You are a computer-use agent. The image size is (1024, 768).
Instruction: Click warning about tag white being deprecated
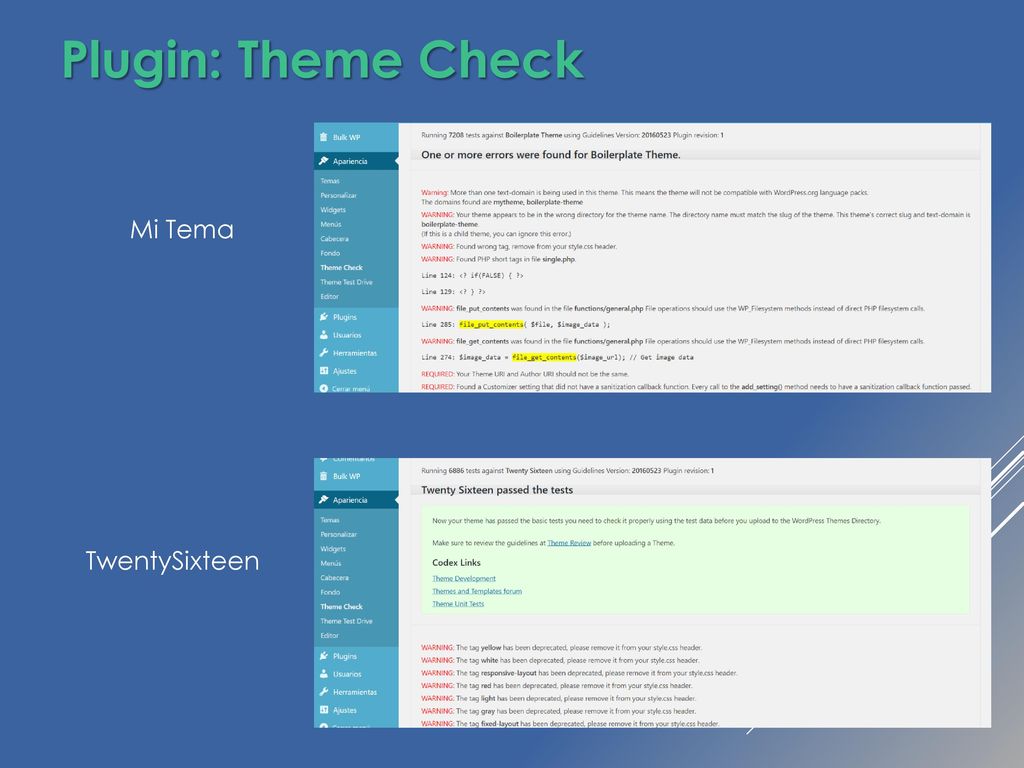[x=560, y=660]
